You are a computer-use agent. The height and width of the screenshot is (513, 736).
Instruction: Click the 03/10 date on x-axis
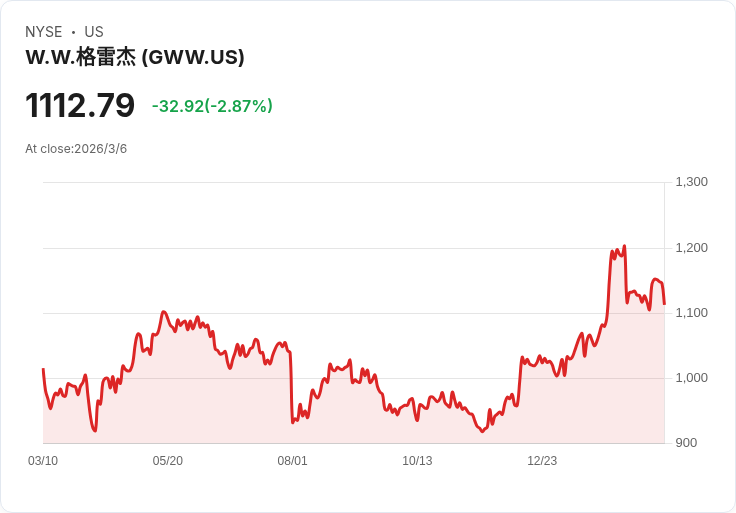(x=43, y=461)
